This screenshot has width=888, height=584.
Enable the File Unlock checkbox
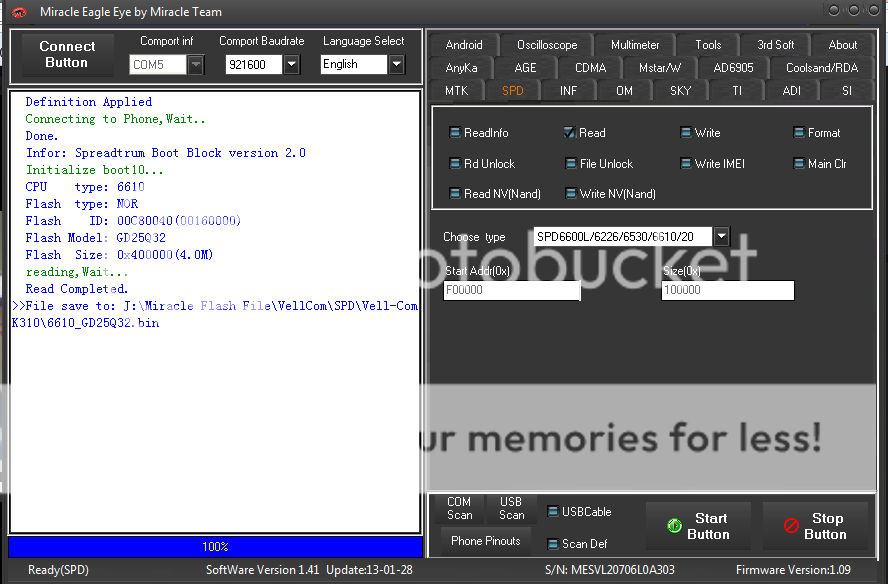click(571, 164)
